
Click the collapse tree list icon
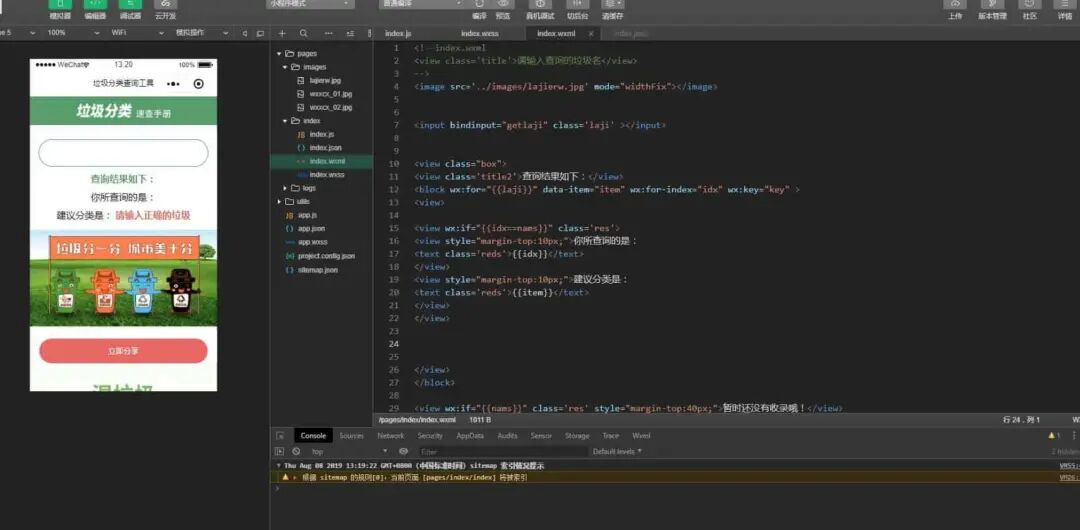click(x=350, y=33)
